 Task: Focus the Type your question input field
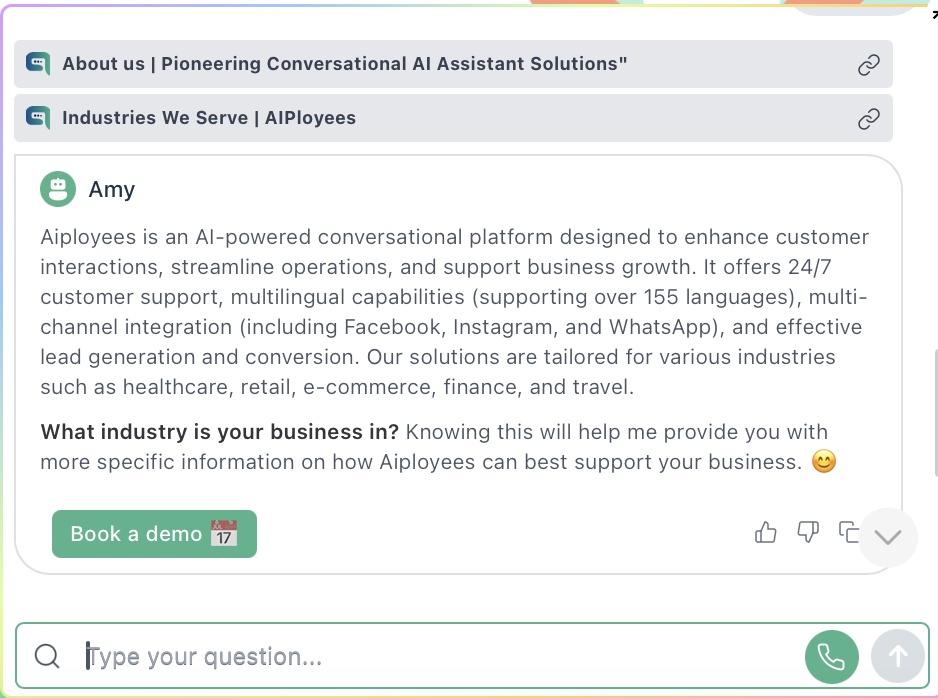[440, 657]
